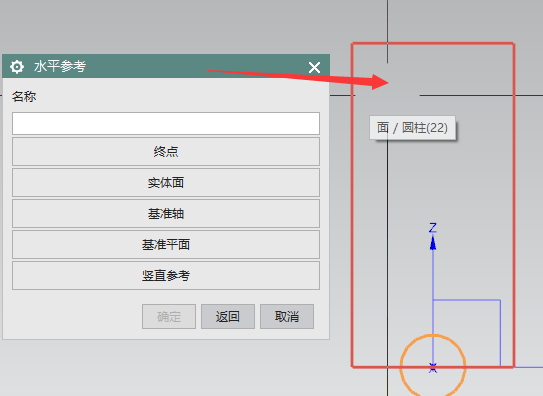The height and width of the screenshot is (396, 543).
Task: Select the 竖直参考 option
Action: pyautogui.click(x=166, y=276)
